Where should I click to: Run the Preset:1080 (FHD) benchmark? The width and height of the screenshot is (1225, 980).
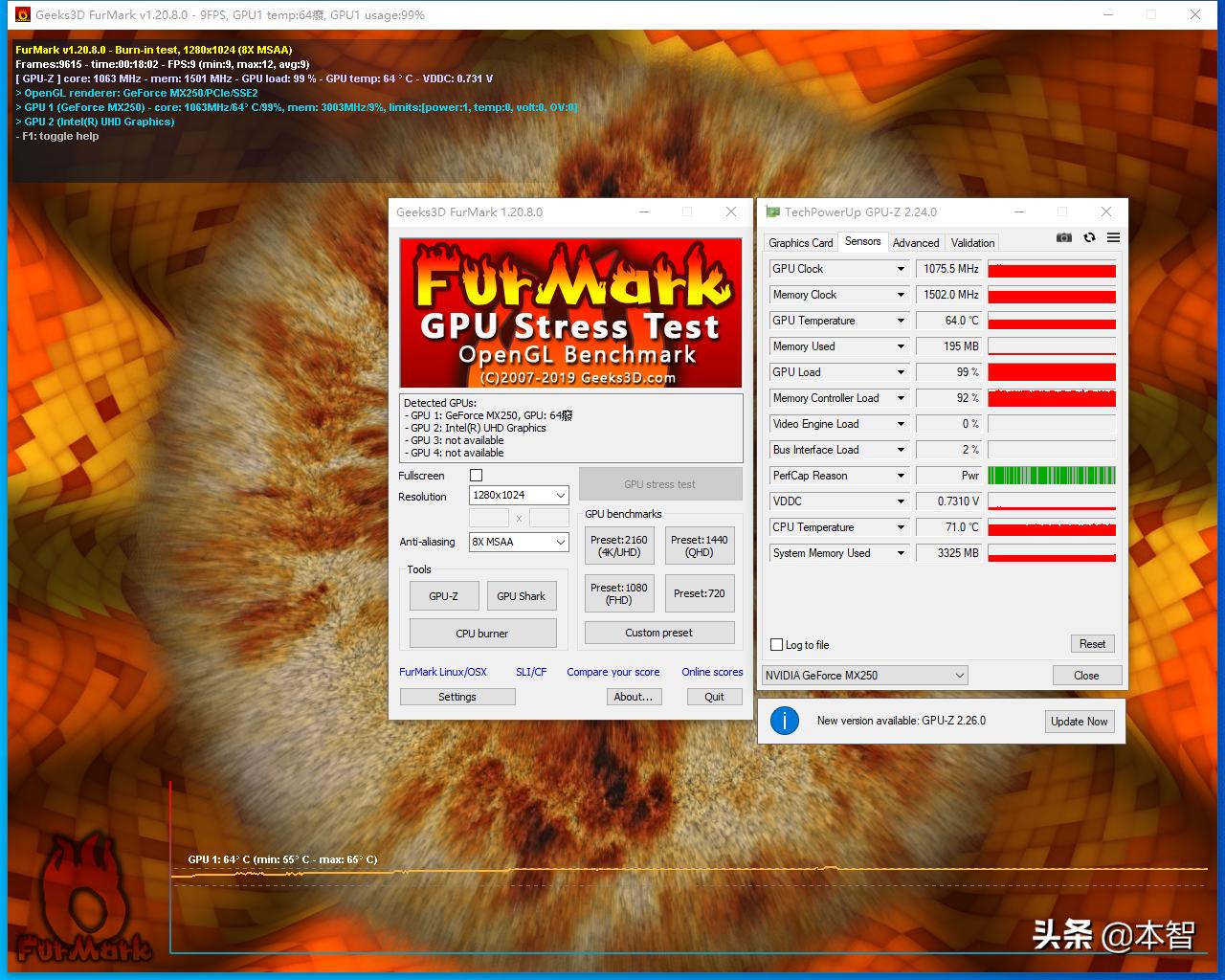tap(619, 593)
